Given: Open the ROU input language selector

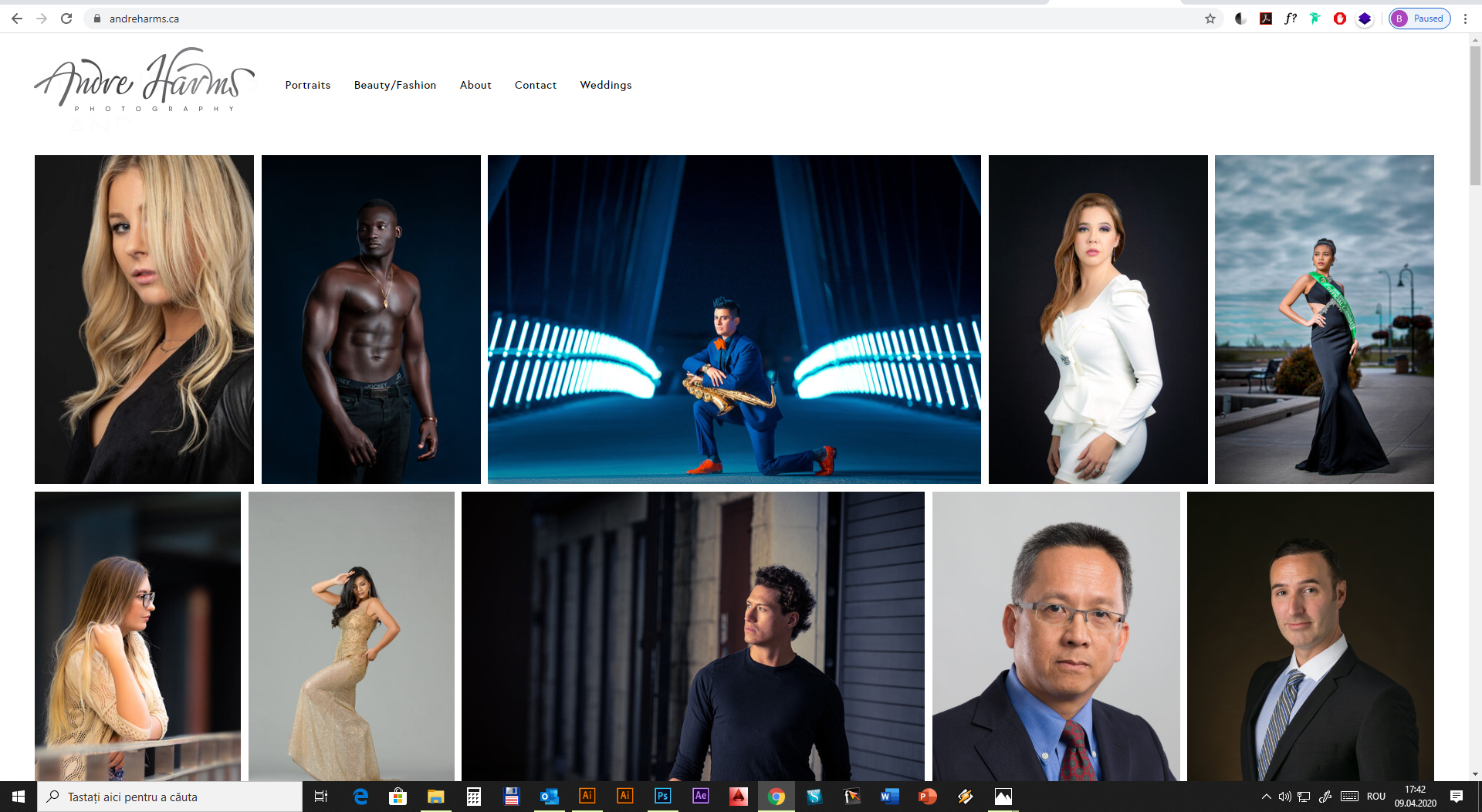Looking at the screenshot, I should [x=1375, y=797].
